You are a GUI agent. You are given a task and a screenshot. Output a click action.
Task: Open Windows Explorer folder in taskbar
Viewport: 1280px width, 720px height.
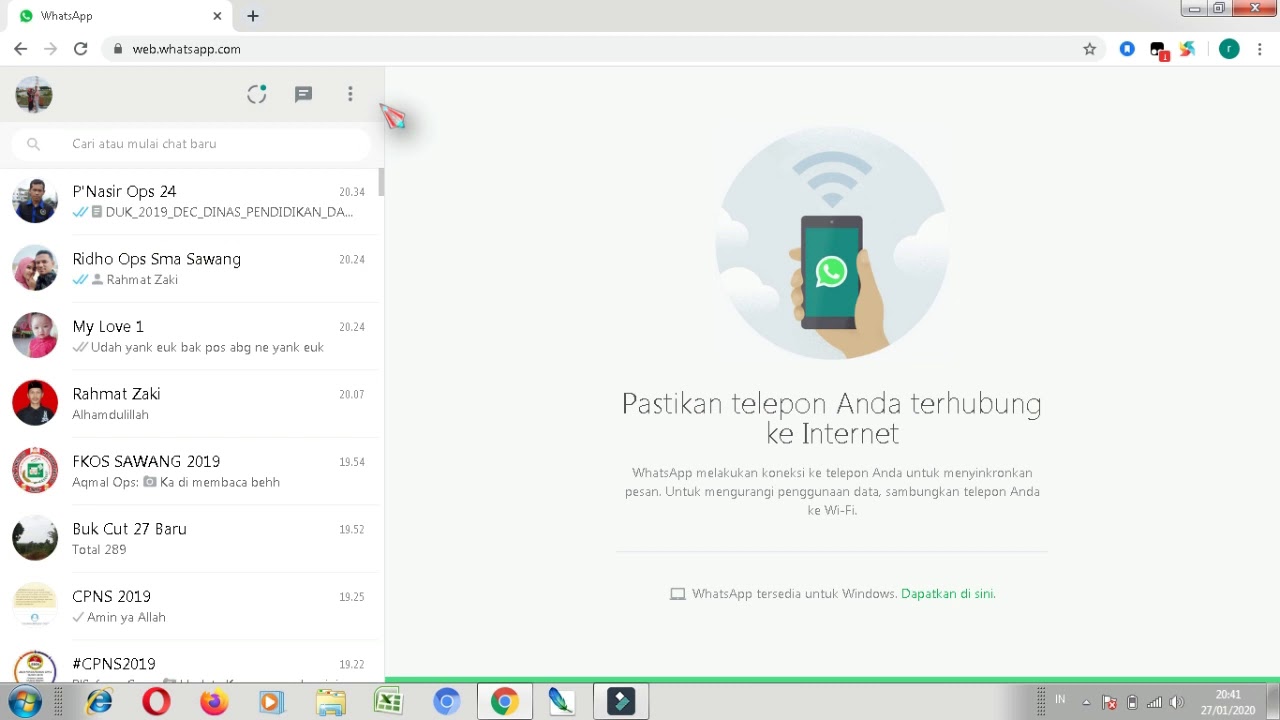(x=330, y=702)
